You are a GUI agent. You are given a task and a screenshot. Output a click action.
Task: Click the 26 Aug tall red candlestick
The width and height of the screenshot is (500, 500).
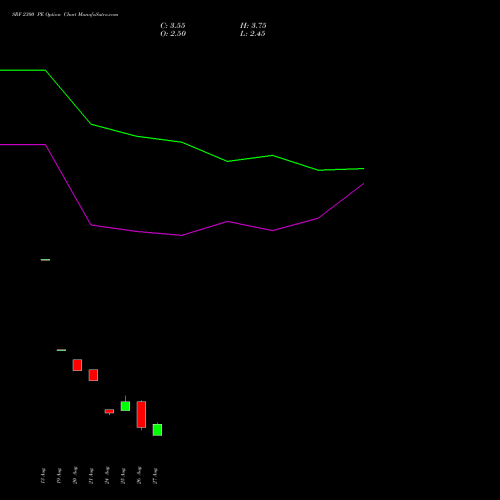pyautogui.click(x=141, y=414)
